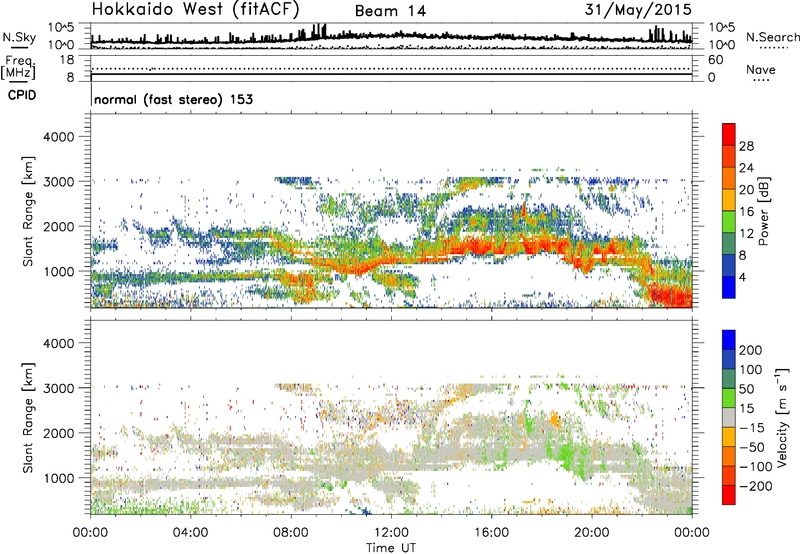Image resolution: width=800 pixels, height=554 pixels.
Task: Click the '20:00' time tick label
Action: pos(591,533)
